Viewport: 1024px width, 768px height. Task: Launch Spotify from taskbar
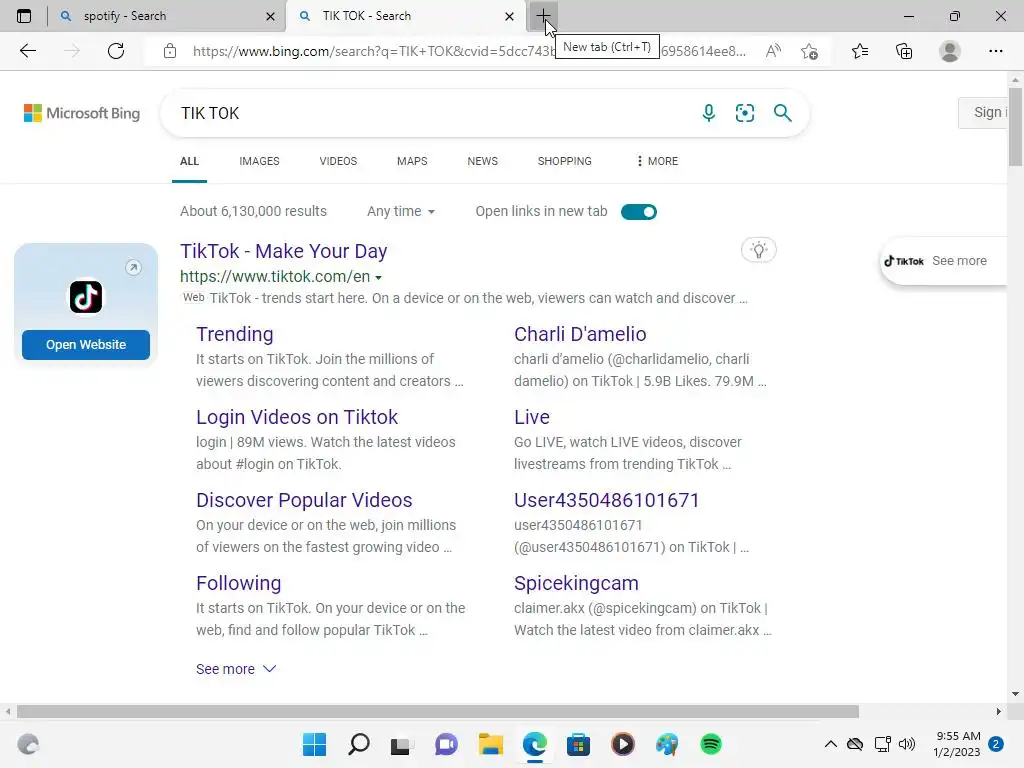pyautogui.click(x=711, y=744)
